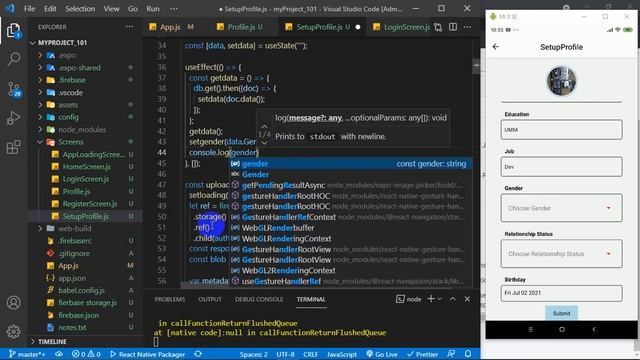Open Choose Relationship Status dropdown
The image size is (640, 360).
click(x=562, y=254)
